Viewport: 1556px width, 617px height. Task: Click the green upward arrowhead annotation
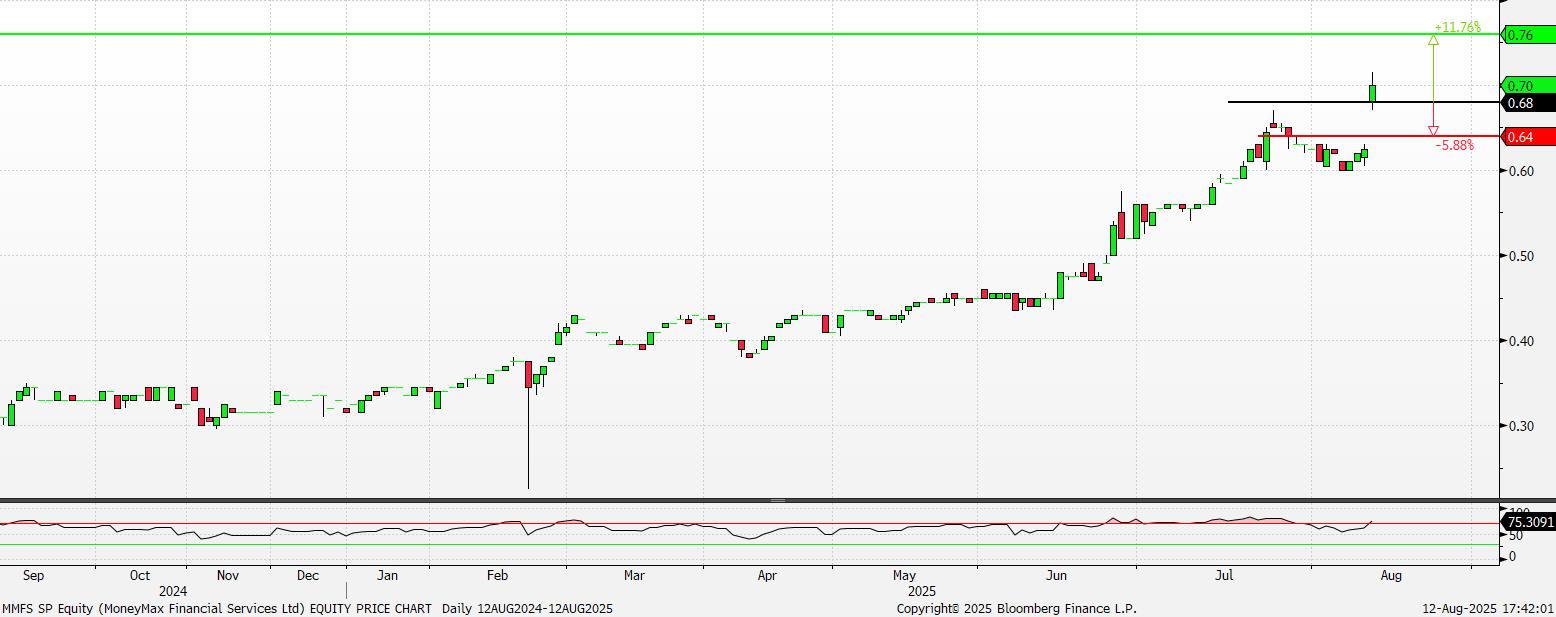coord(1433,42)
